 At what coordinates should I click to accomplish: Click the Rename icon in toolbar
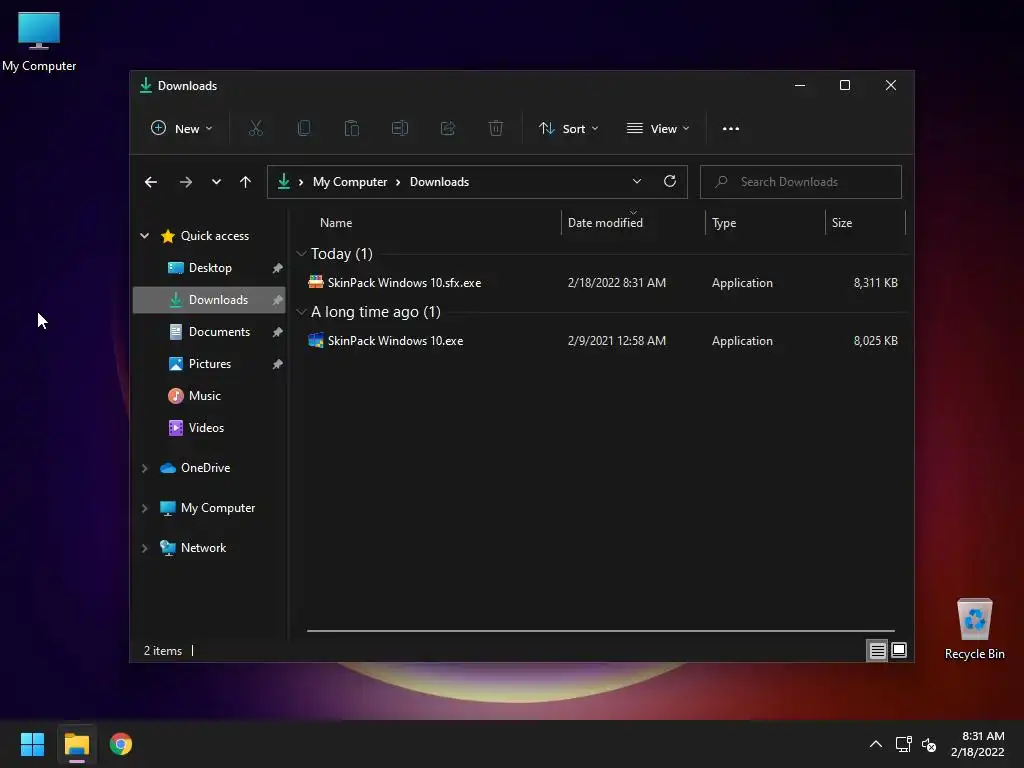click(x=400, y=129)
